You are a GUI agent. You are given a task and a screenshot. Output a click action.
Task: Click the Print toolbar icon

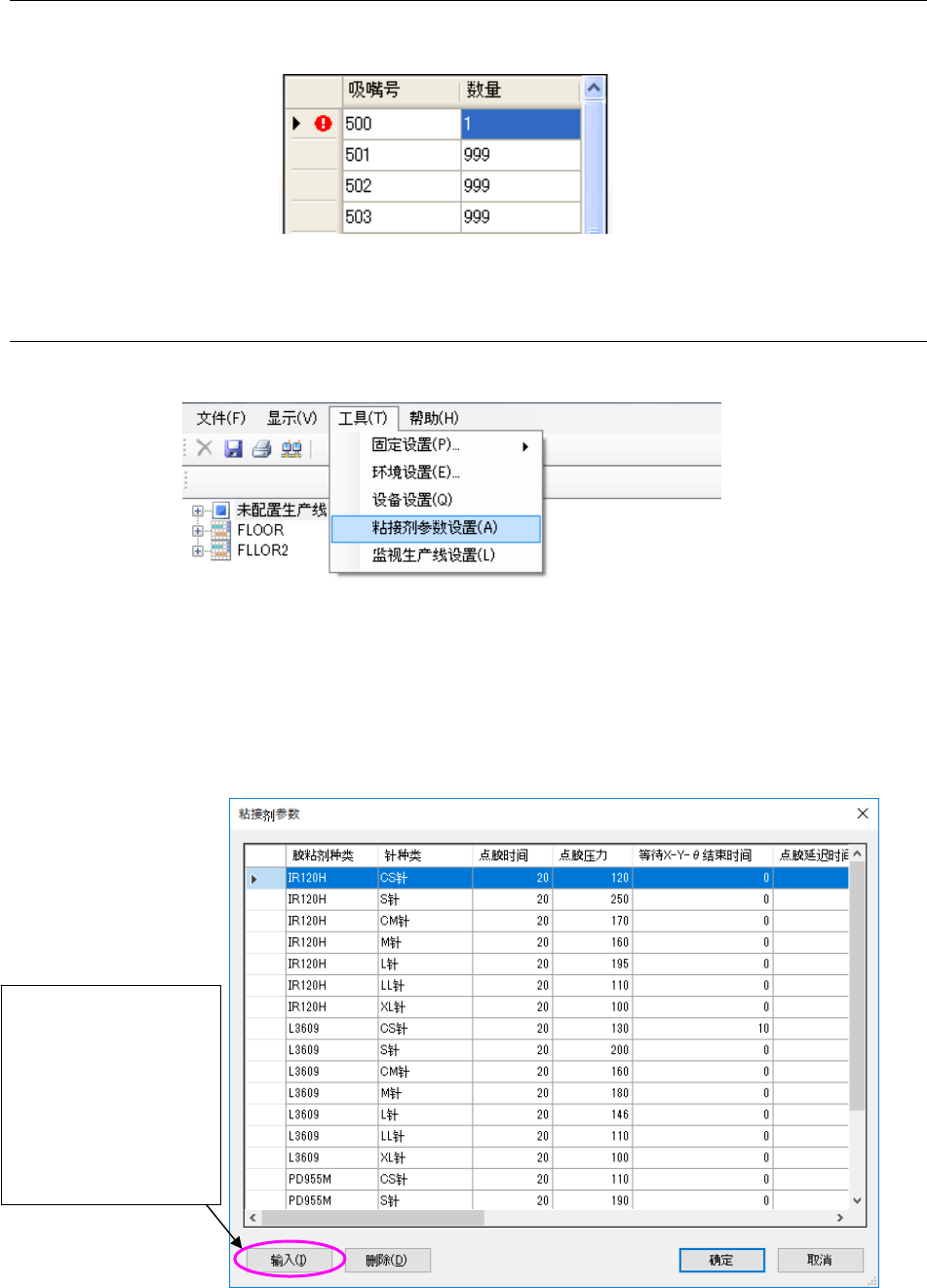261,448
